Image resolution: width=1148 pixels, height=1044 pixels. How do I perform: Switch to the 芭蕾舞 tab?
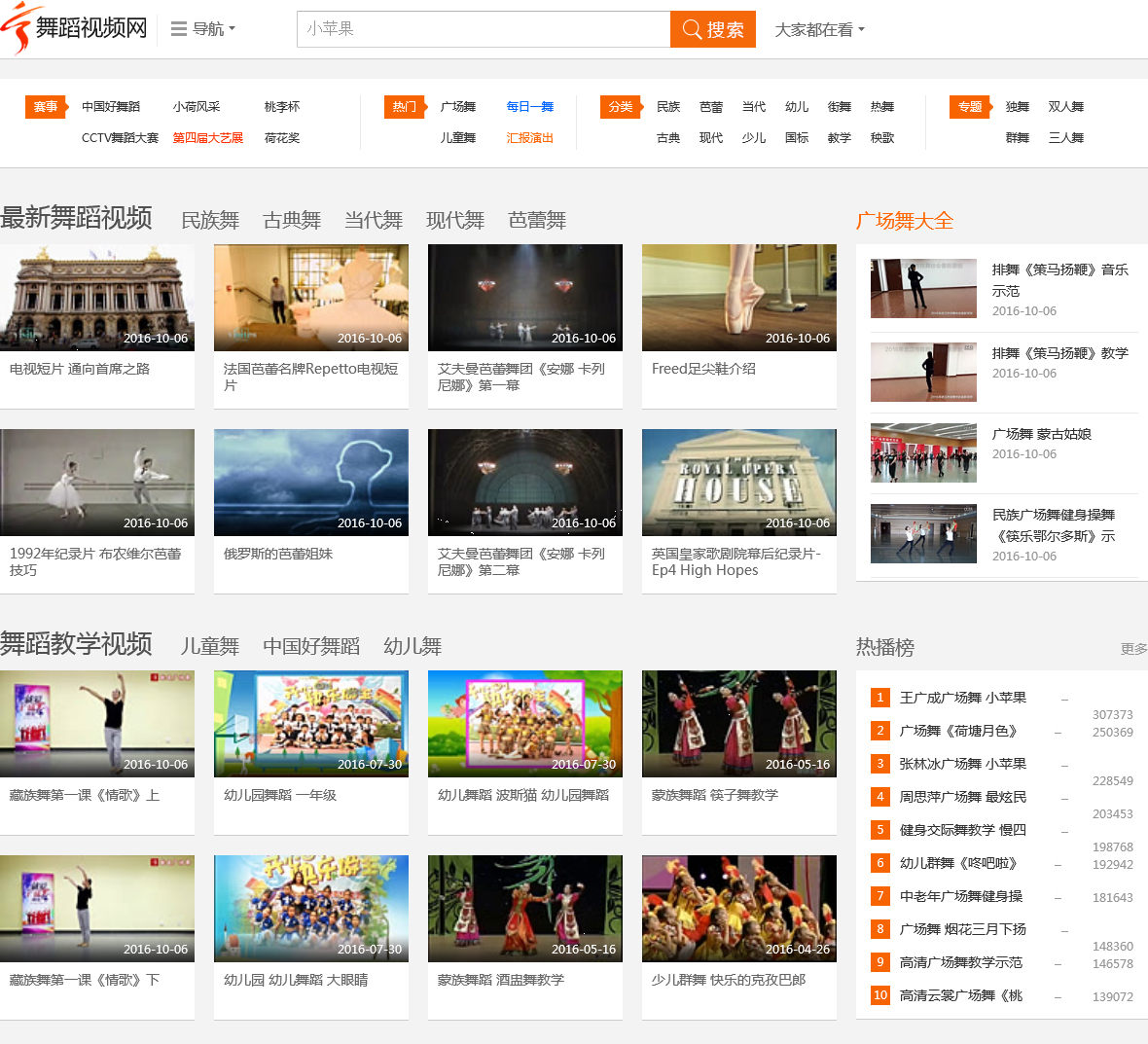coord(537,221)
